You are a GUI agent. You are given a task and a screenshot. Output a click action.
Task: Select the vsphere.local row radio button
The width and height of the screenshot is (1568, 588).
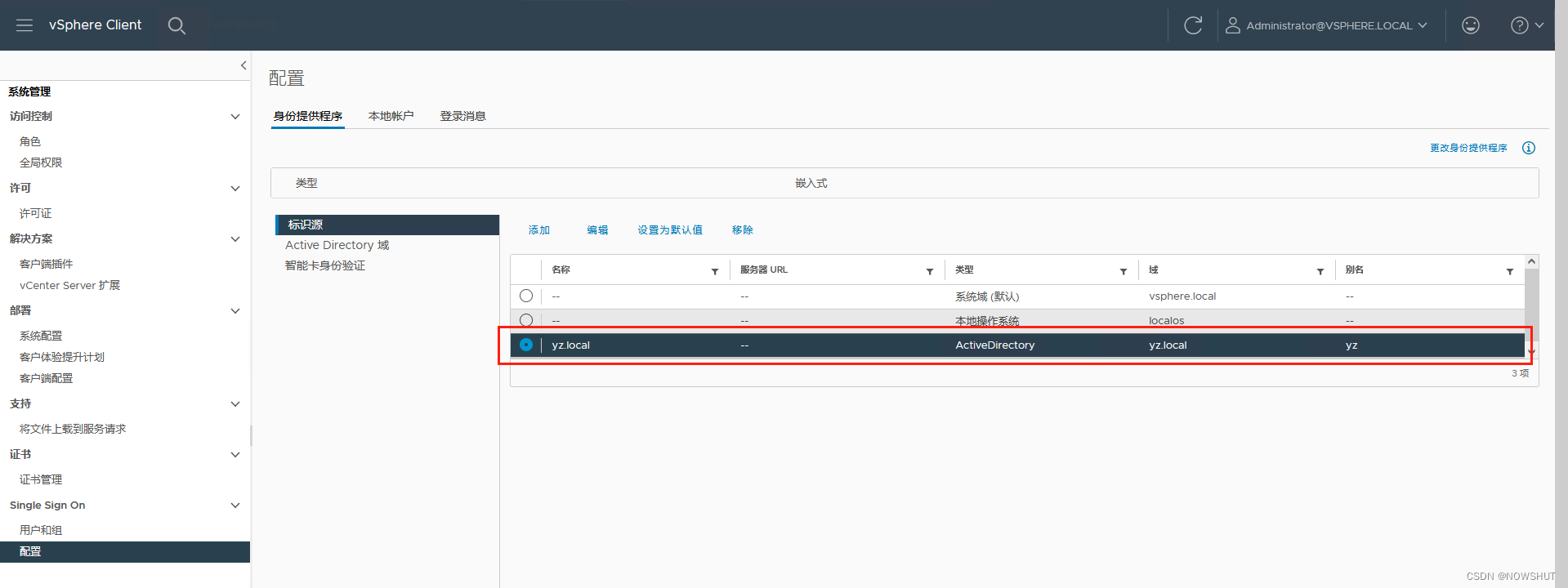point(526,296)
